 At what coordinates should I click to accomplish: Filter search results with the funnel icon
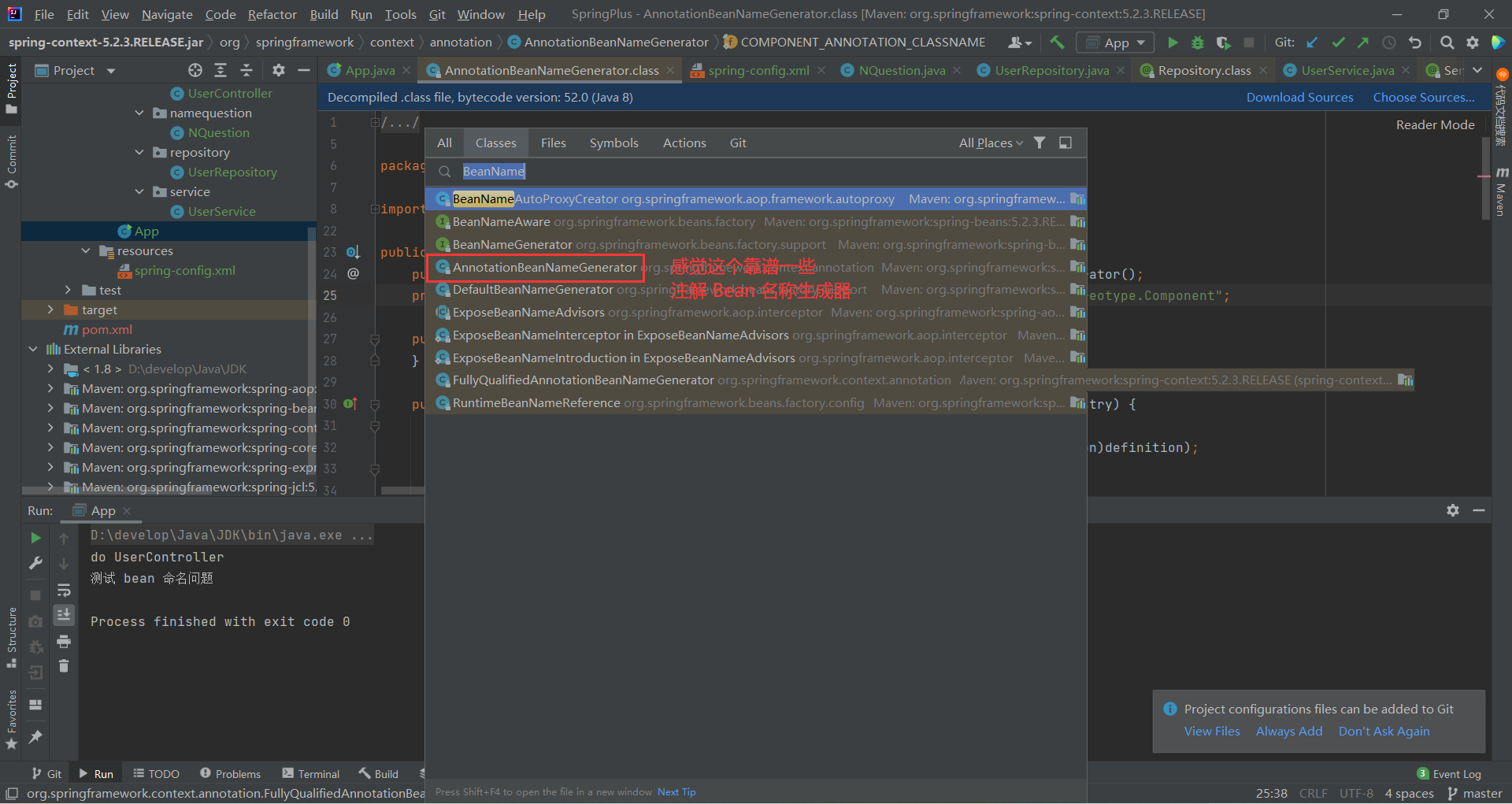(1039, 143)
